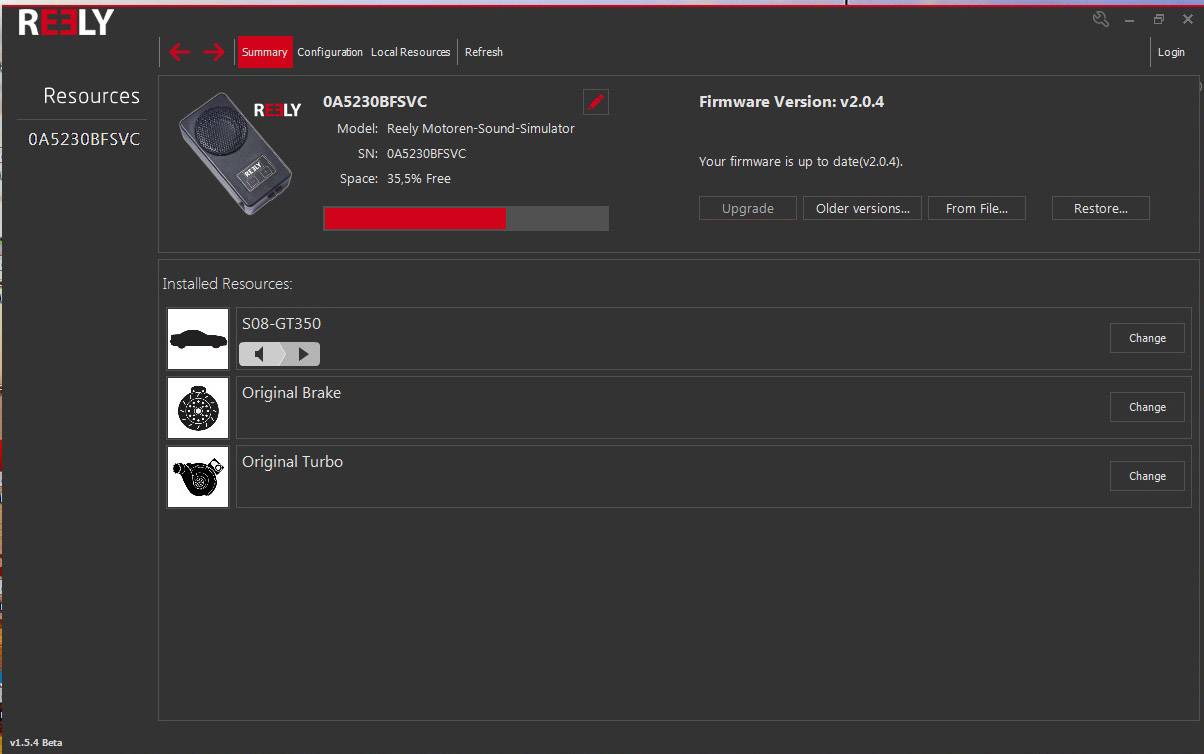
Task: Switch to the Configuration tab
Action: click(x=329, y=51)
